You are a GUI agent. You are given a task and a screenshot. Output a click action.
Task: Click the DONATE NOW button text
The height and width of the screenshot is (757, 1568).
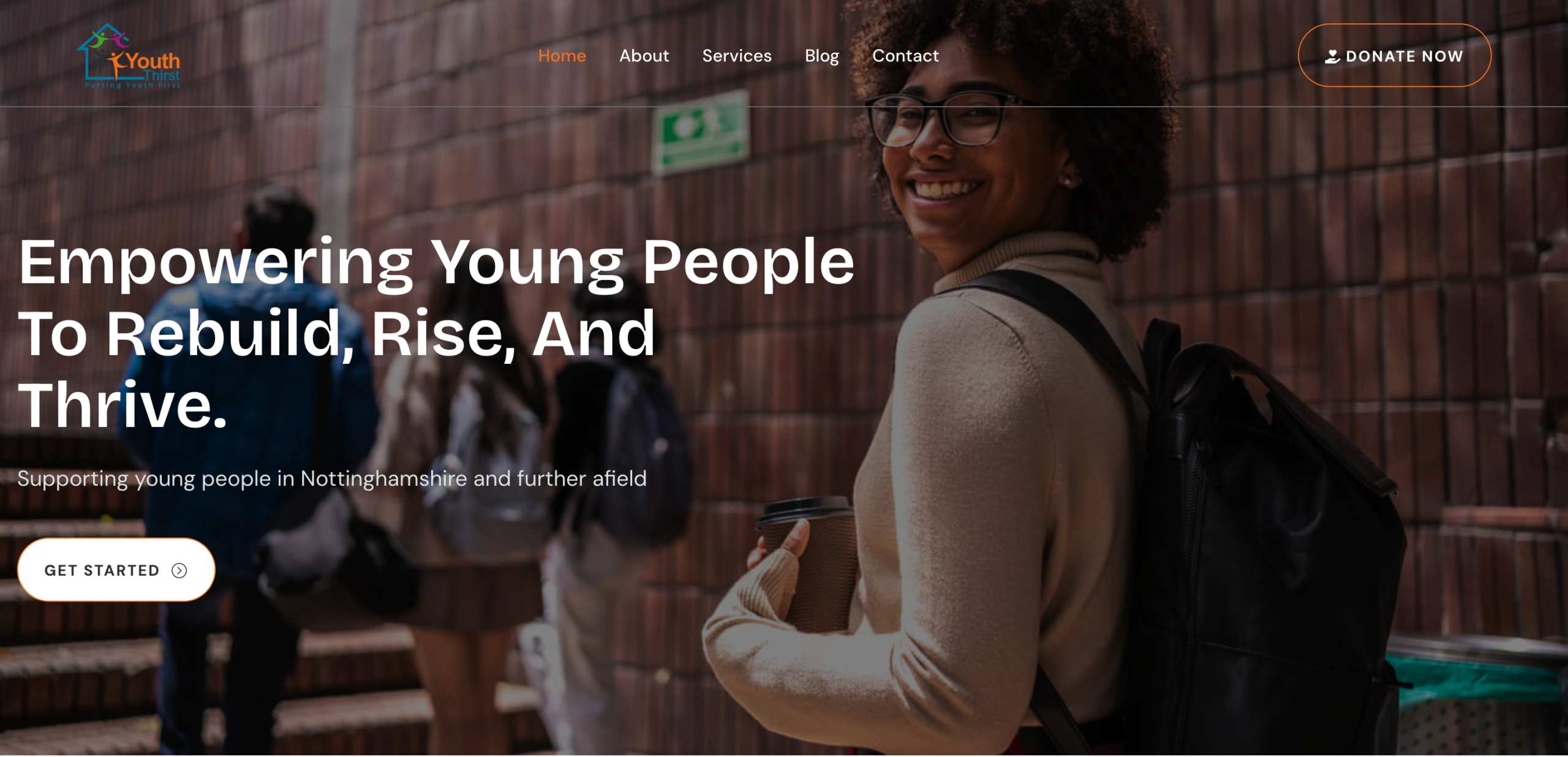tap(1404, 56)
